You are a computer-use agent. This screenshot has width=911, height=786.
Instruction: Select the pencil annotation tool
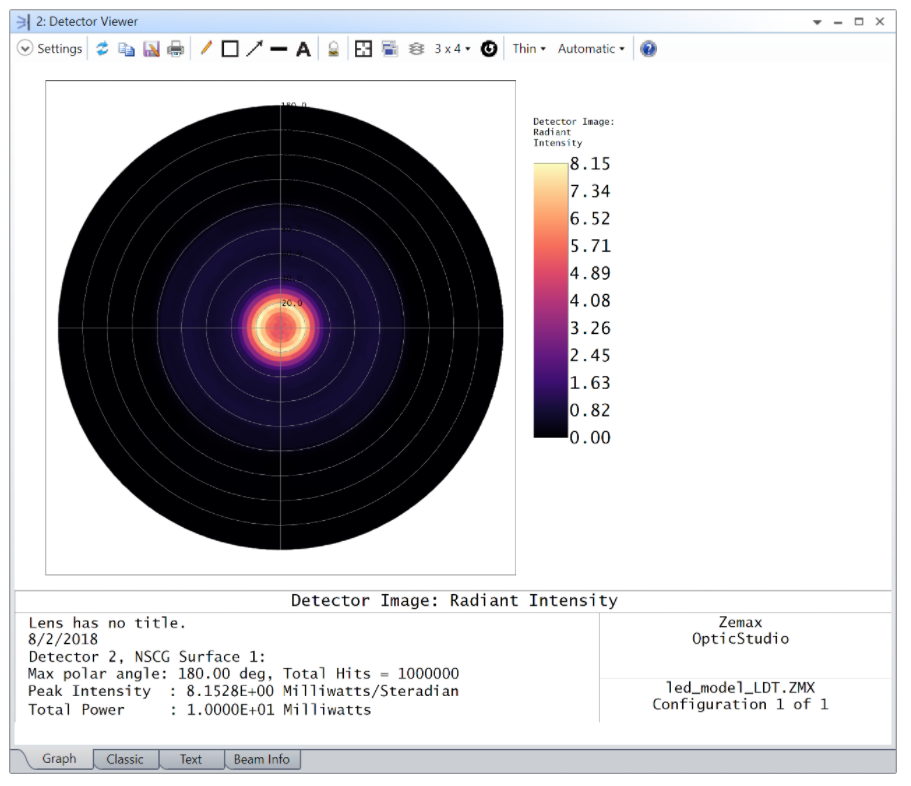coord(206,49)
